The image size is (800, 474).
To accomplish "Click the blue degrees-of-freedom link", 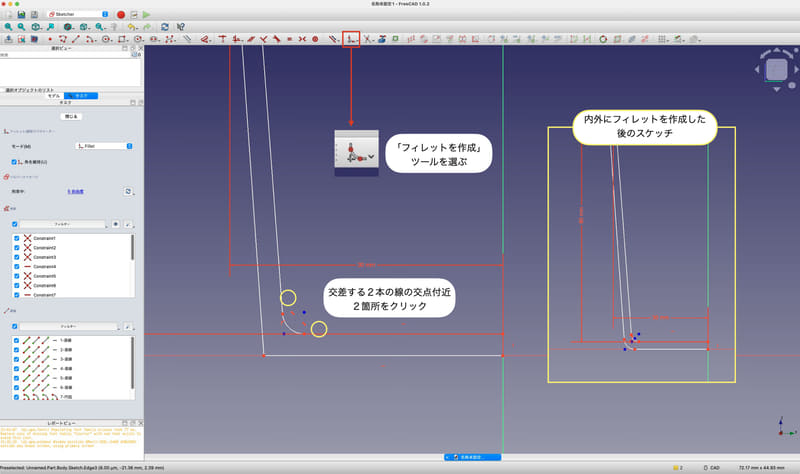I will [x=76, y=191].
